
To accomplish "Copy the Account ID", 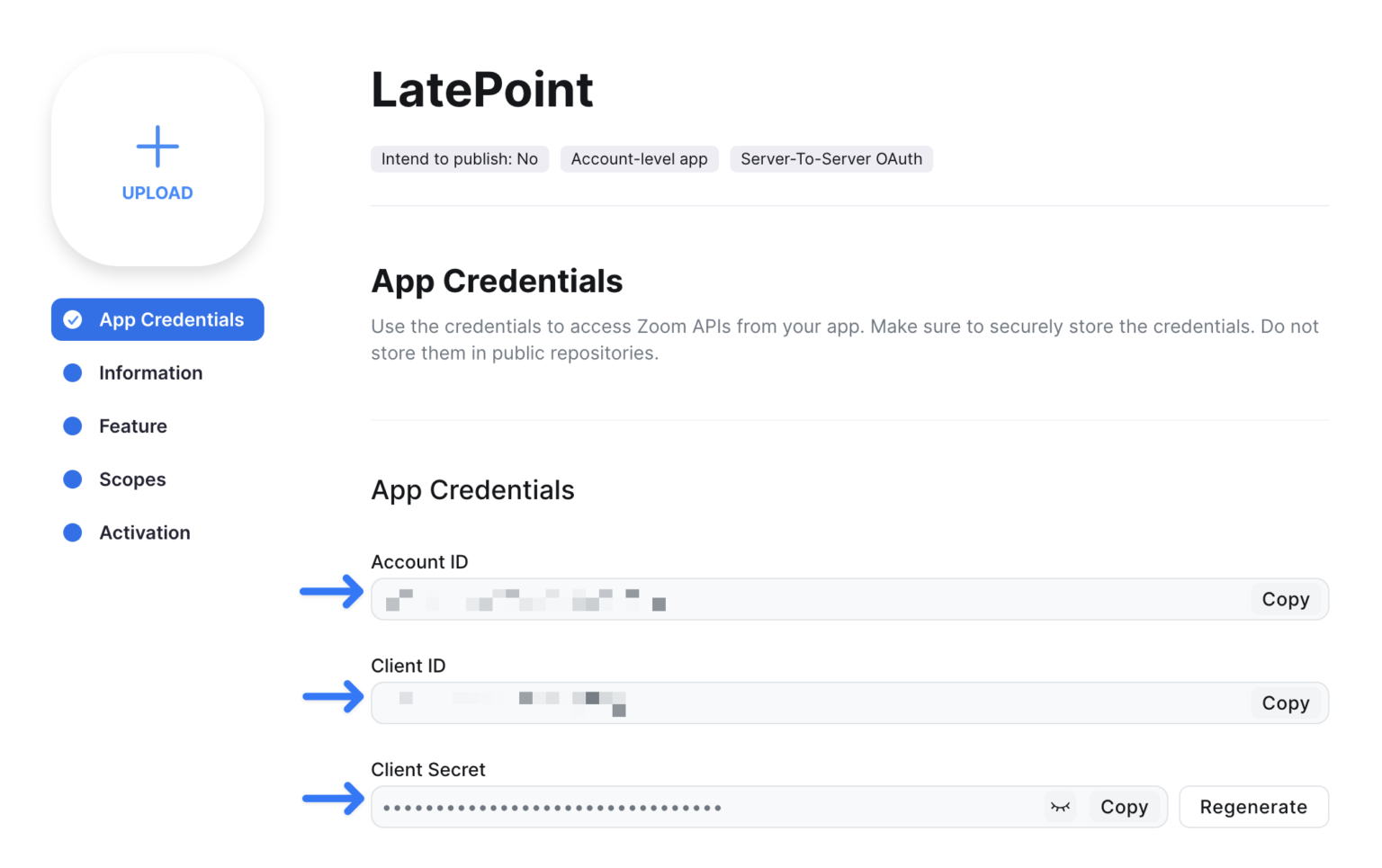I will click(x=1286, y=599).
